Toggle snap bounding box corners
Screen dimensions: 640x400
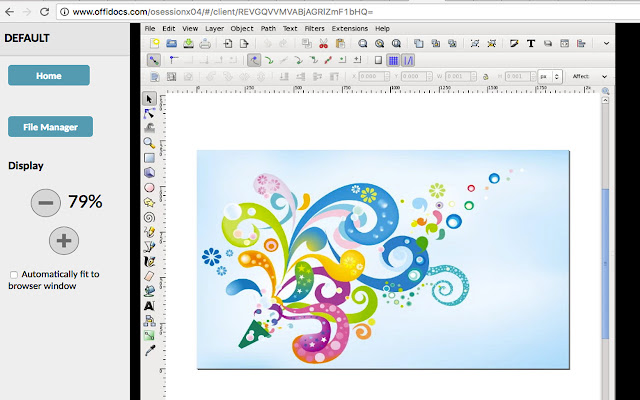[174, 60]
